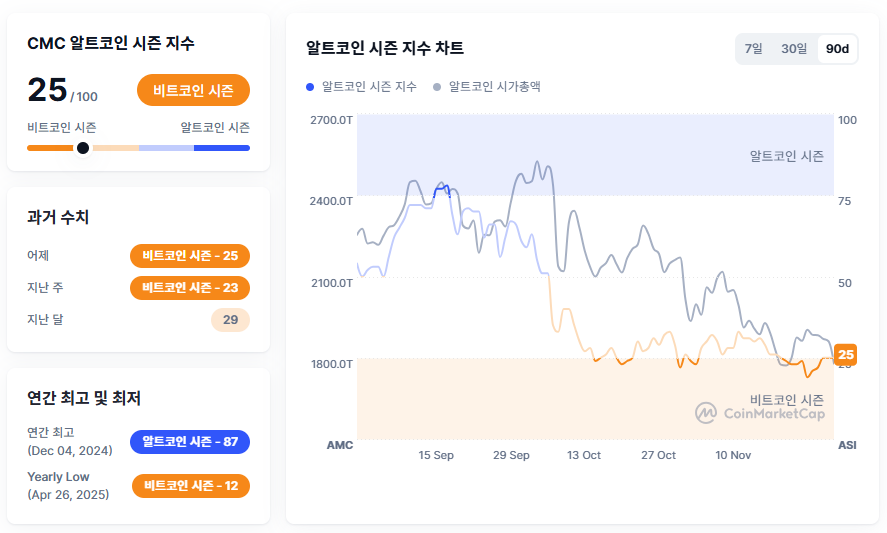Click the season index slider black handle
The width and height of the screenshot is (887, 533).
(83, 148)
